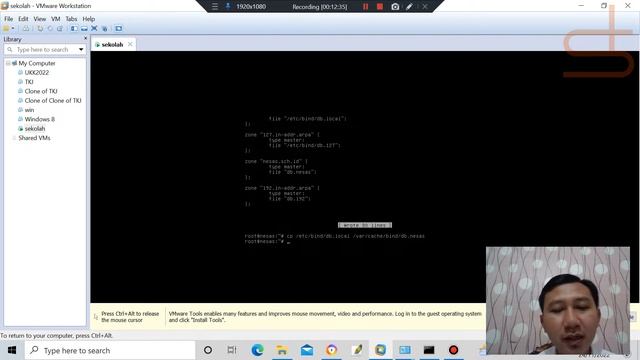Open the VM menu
Image resolution: width=640 pixels, height=360 pixels.
[x=56, y=19]
